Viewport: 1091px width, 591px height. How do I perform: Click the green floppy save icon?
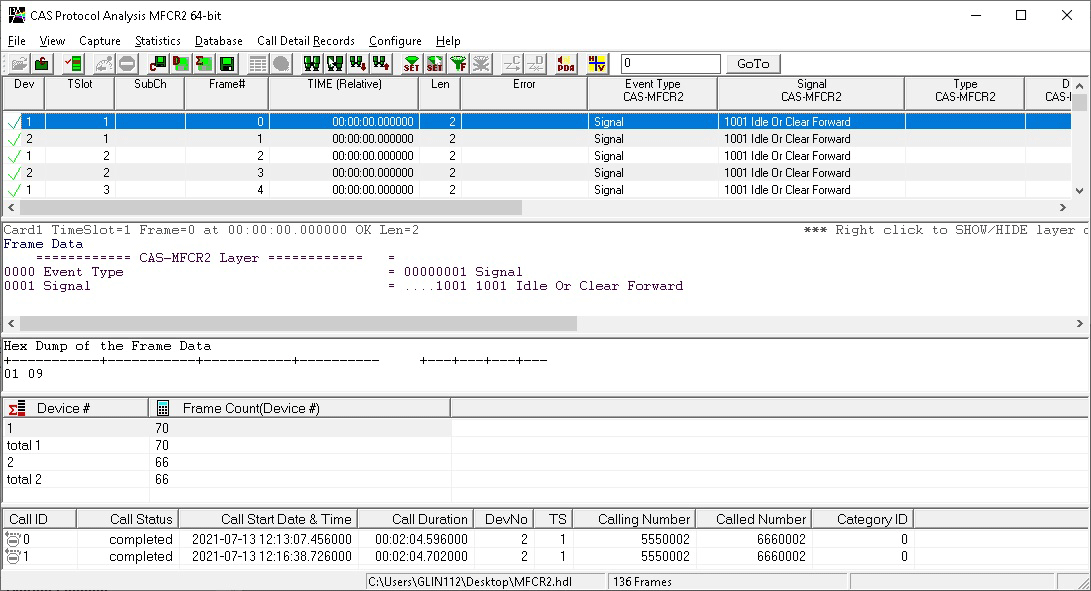coord(227,64)
